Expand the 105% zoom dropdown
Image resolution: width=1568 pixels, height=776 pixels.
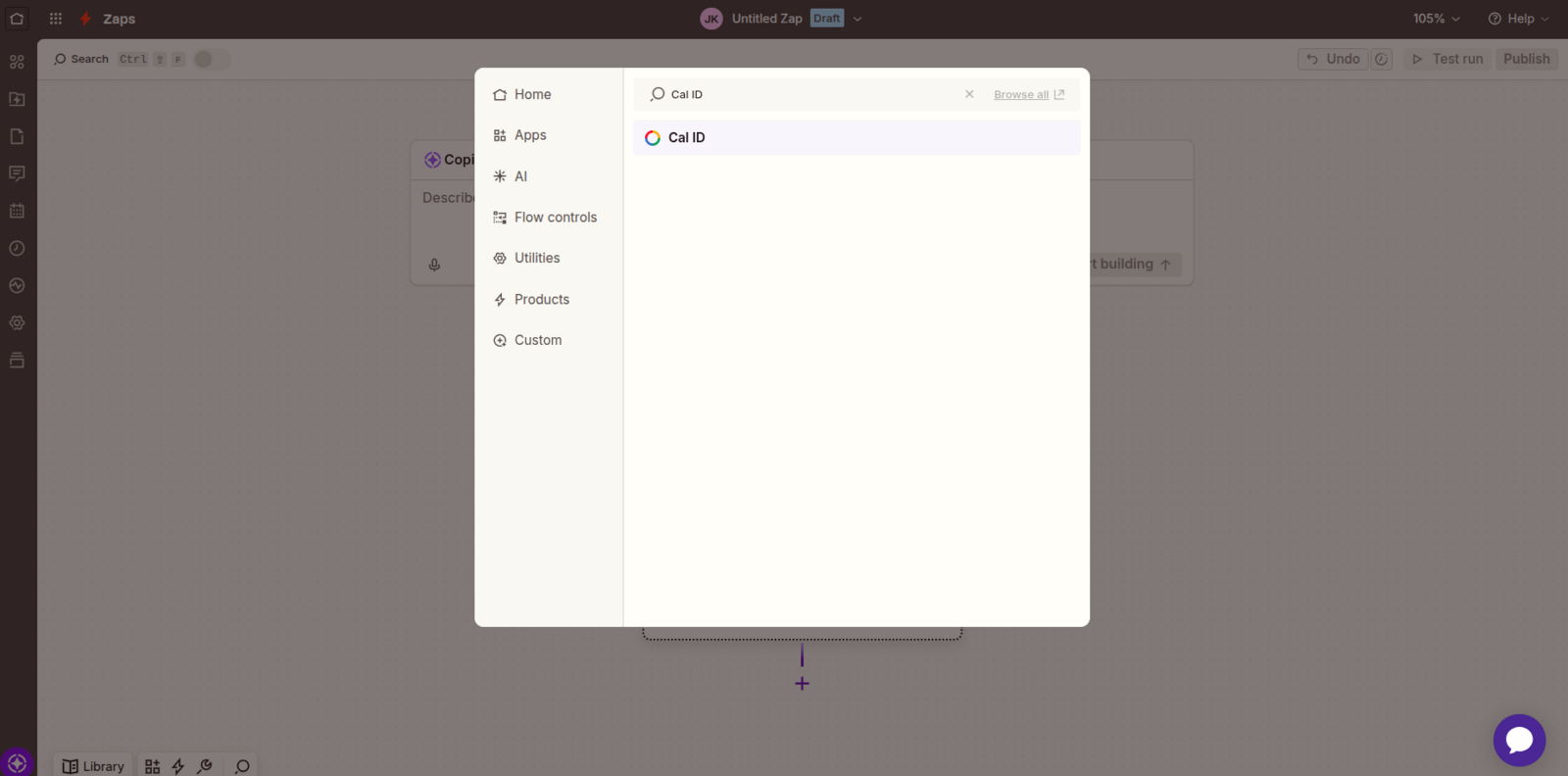(1437, 19)
